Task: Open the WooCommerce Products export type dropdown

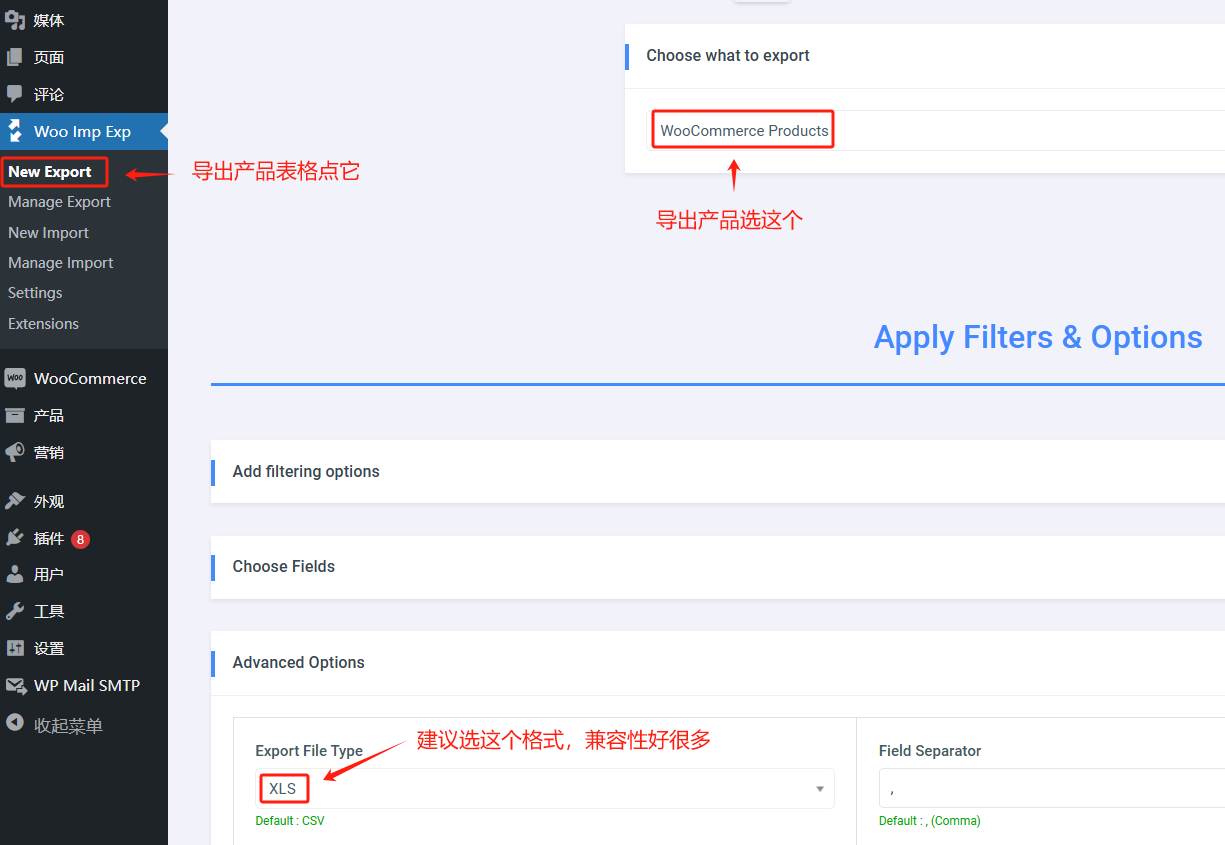Action: (938, 130)
